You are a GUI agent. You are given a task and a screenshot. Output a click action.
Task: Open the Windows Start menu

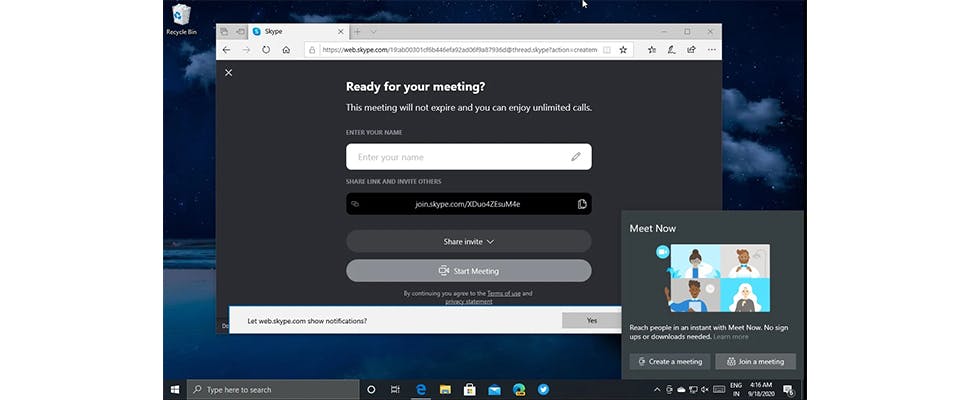(175, 389)
